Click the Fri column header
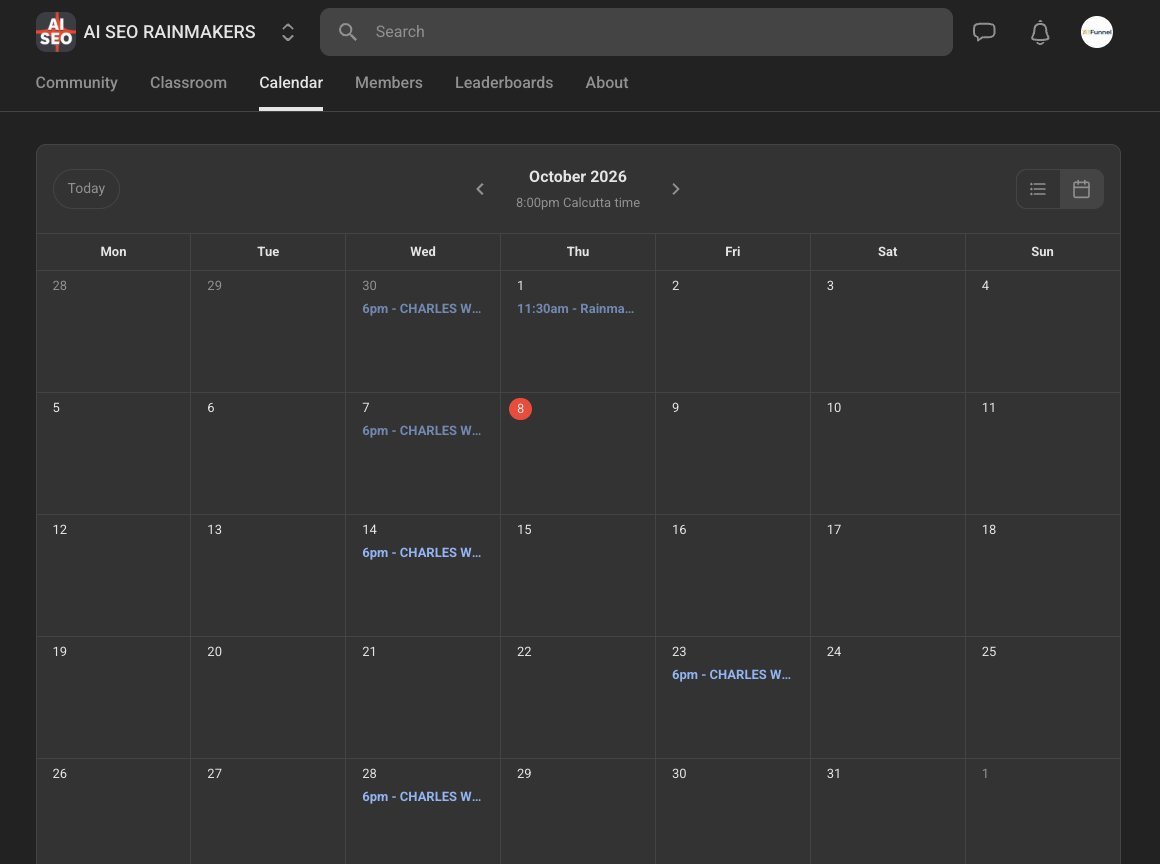 click(732, 252)
